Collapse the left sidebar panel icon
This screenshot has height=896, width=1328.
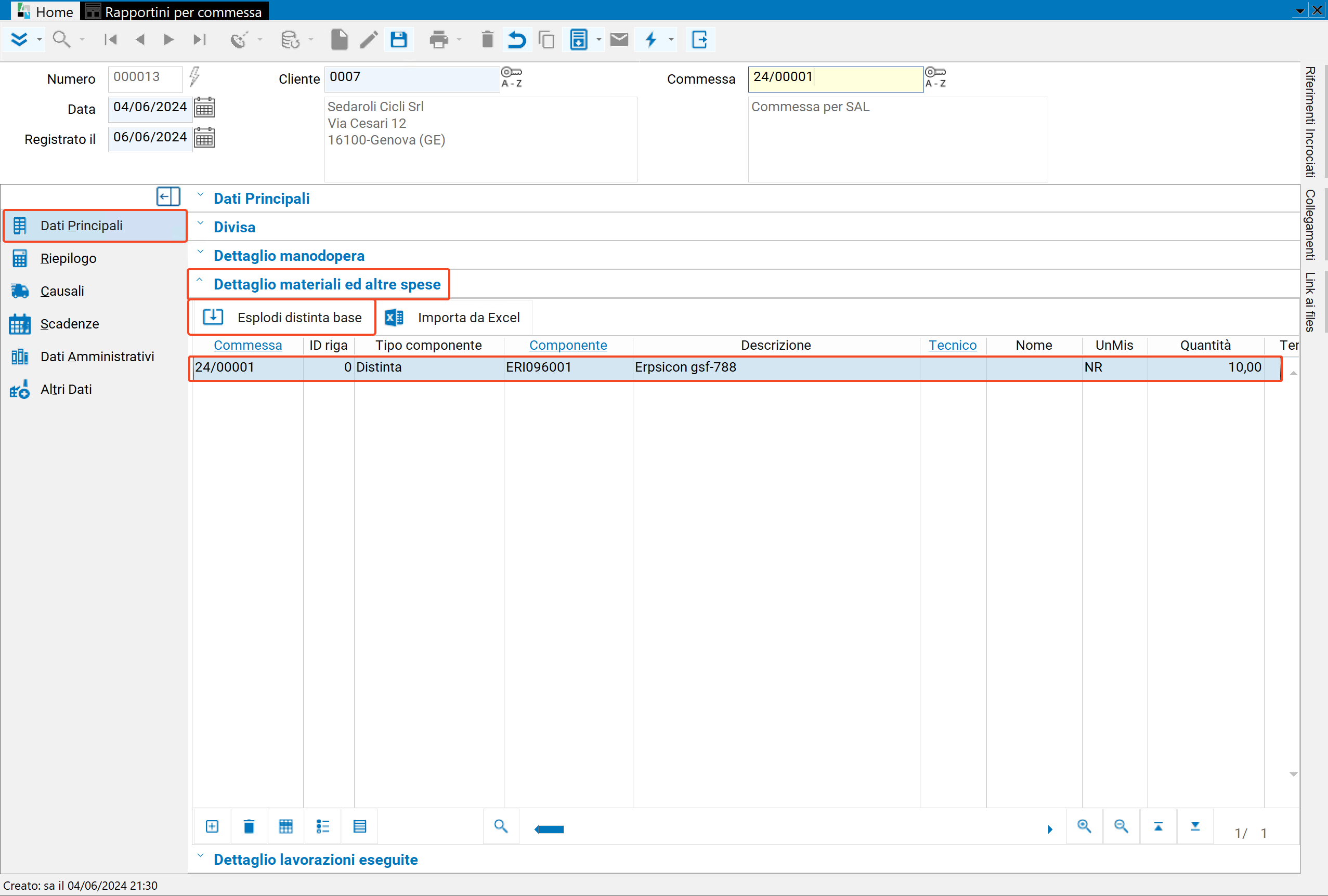click(168, 197)
